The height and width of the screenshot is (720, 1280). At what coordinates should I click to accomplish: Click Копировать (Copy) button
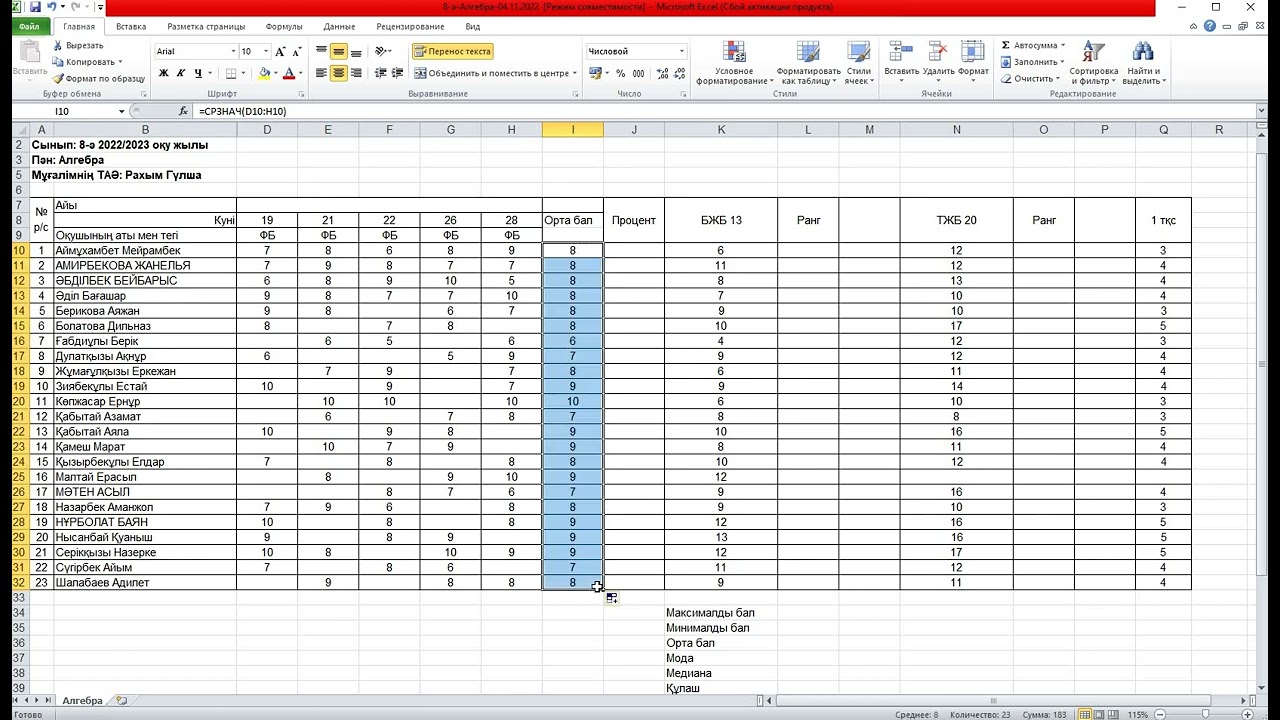[88, 62]
